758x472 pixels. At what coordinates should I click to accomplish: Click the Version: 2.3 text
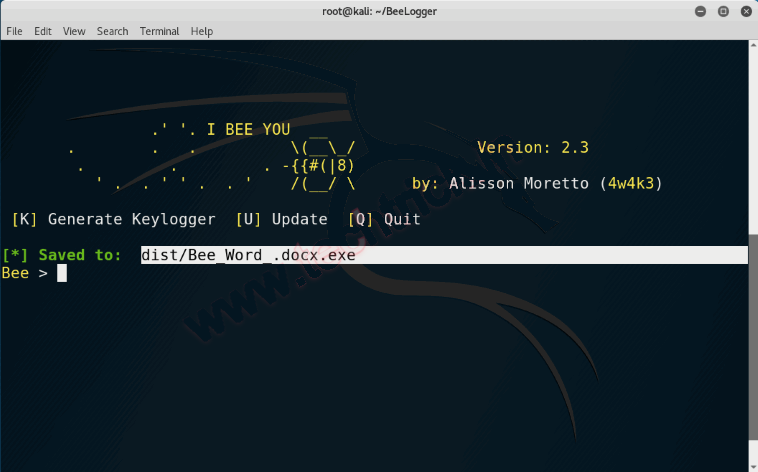pos(533,148)
